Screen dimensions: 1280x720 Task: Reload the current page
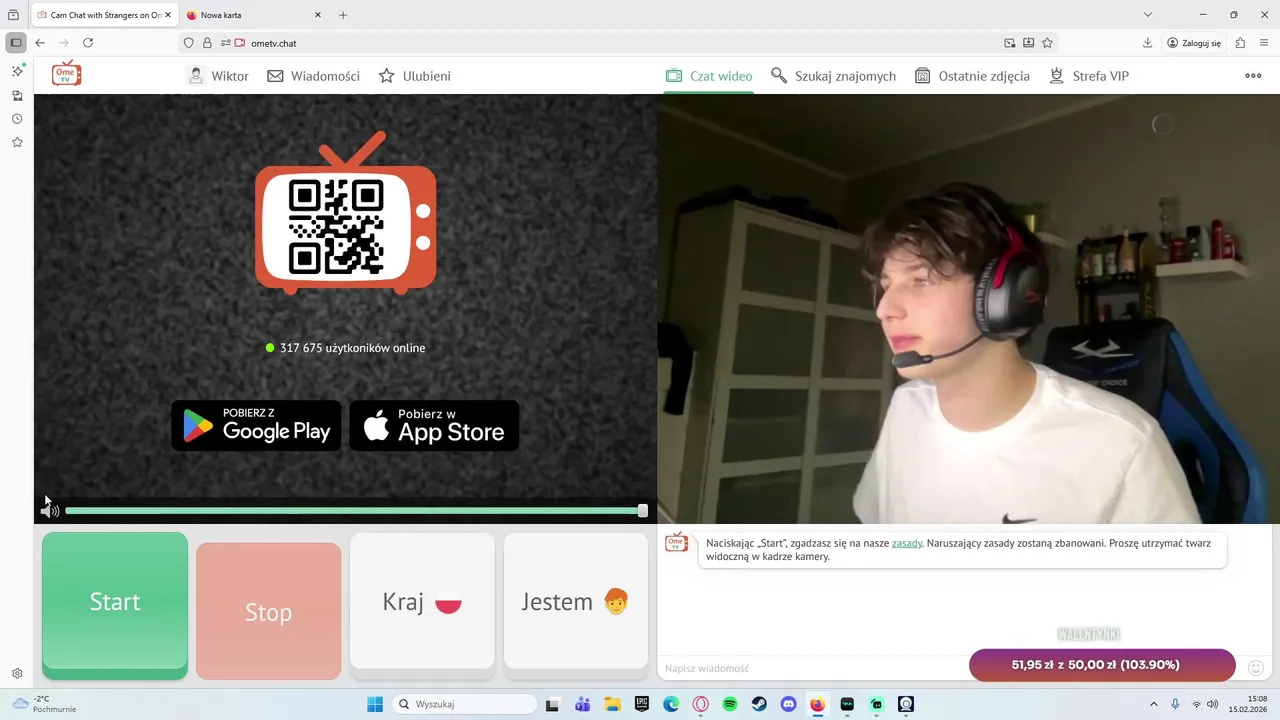click(x=88, y=43)
